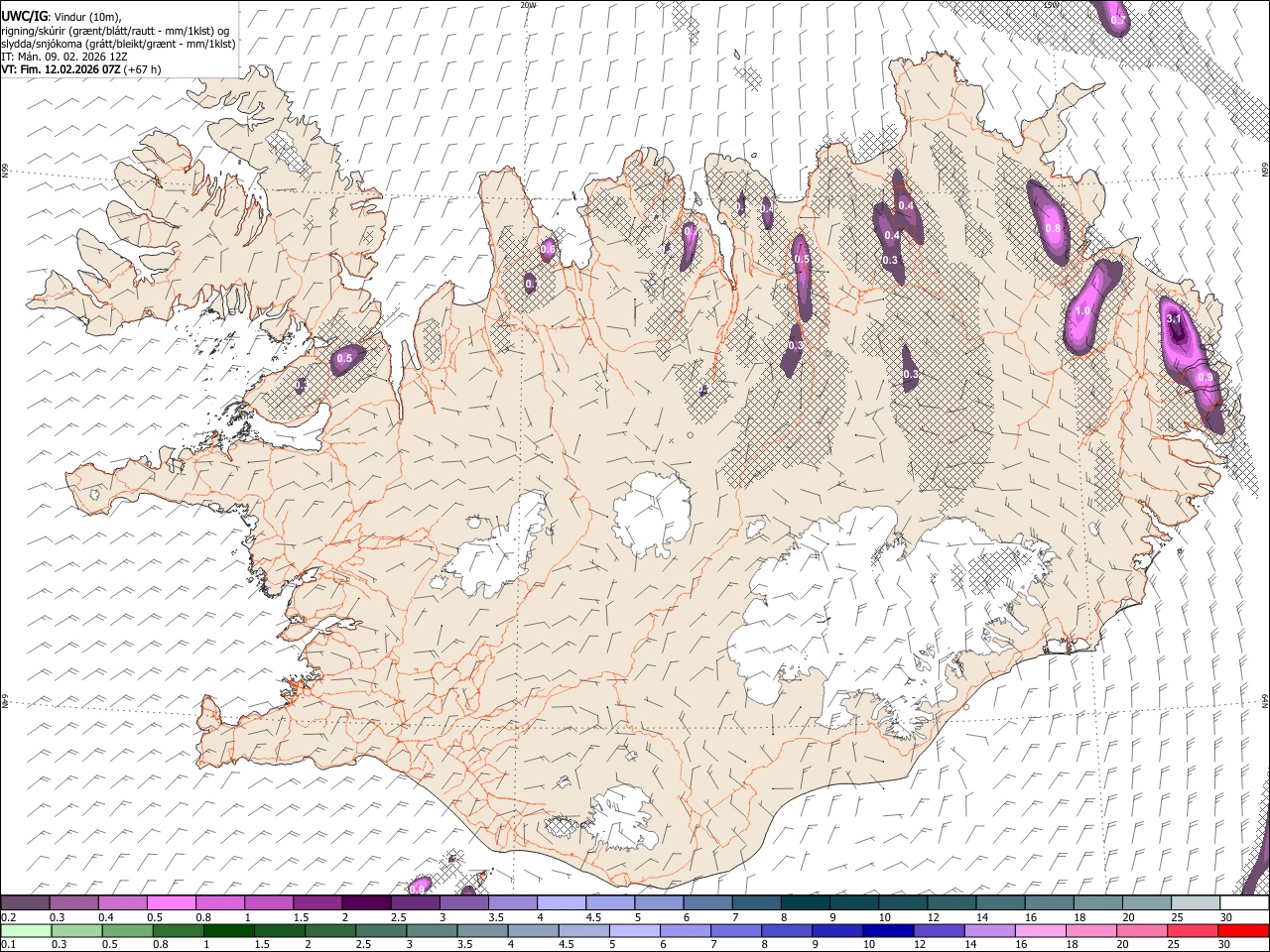Viewport: 1270px width, 952px height.
Task: Pick the darkest green swatch in rain scale
Action: coord(228,930)
